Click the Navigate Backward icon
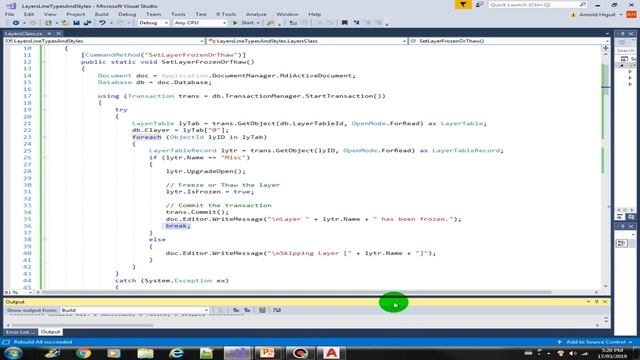Image resolution: width=640 pixels, height=360 pixels. coord(16,23)
